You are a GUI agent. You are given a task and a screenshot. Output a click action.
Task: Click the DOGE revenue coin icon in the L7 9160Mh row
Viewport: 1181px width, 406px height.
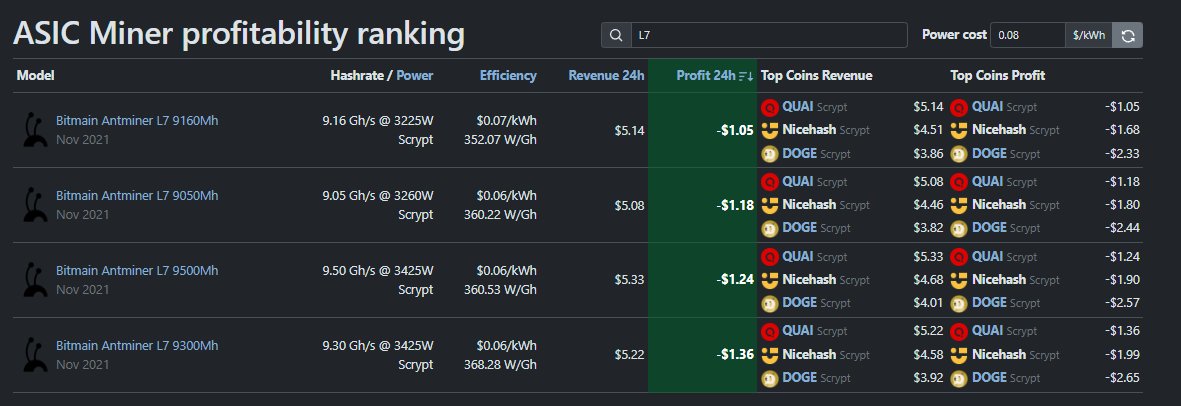(x=769, y=154)
